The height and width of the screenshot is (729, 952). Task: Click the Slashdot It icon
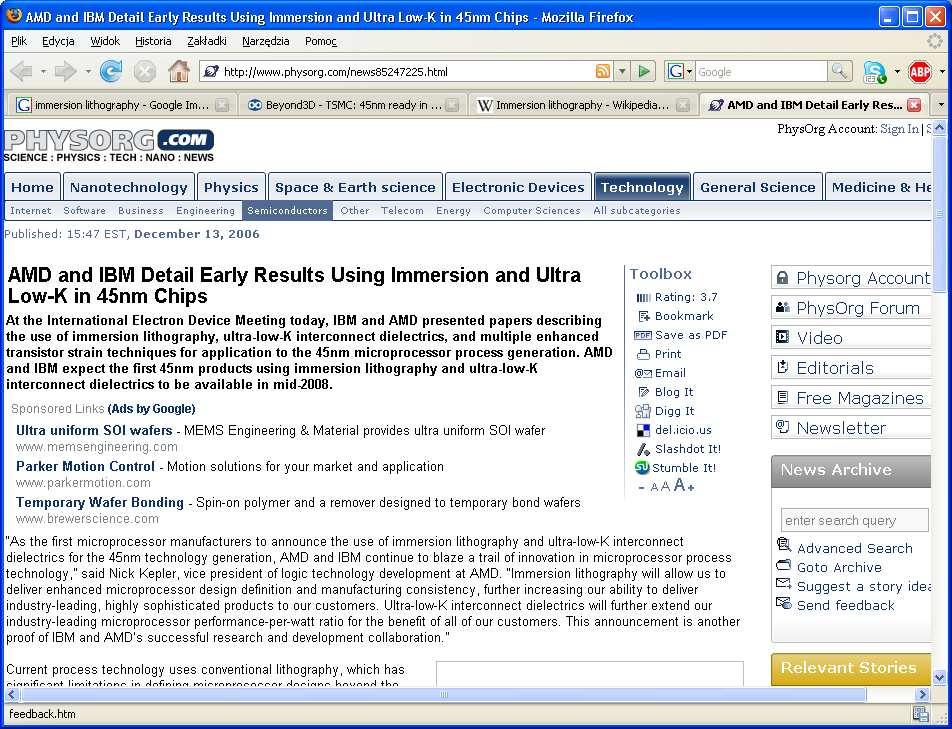(x=644, y=449)
